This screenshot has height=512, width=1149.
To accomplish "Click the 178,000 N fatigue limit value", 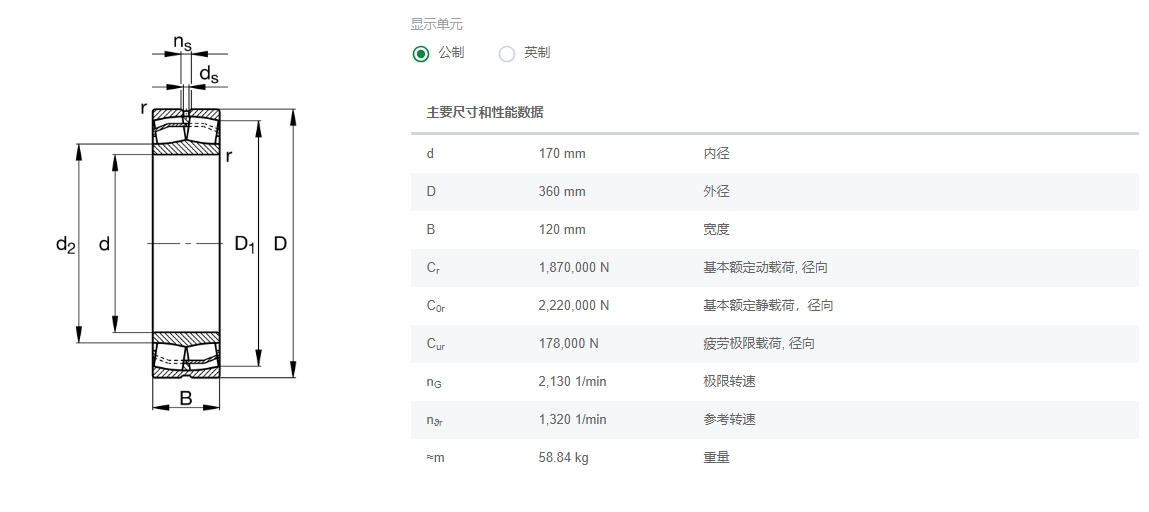I will point(569,344).
